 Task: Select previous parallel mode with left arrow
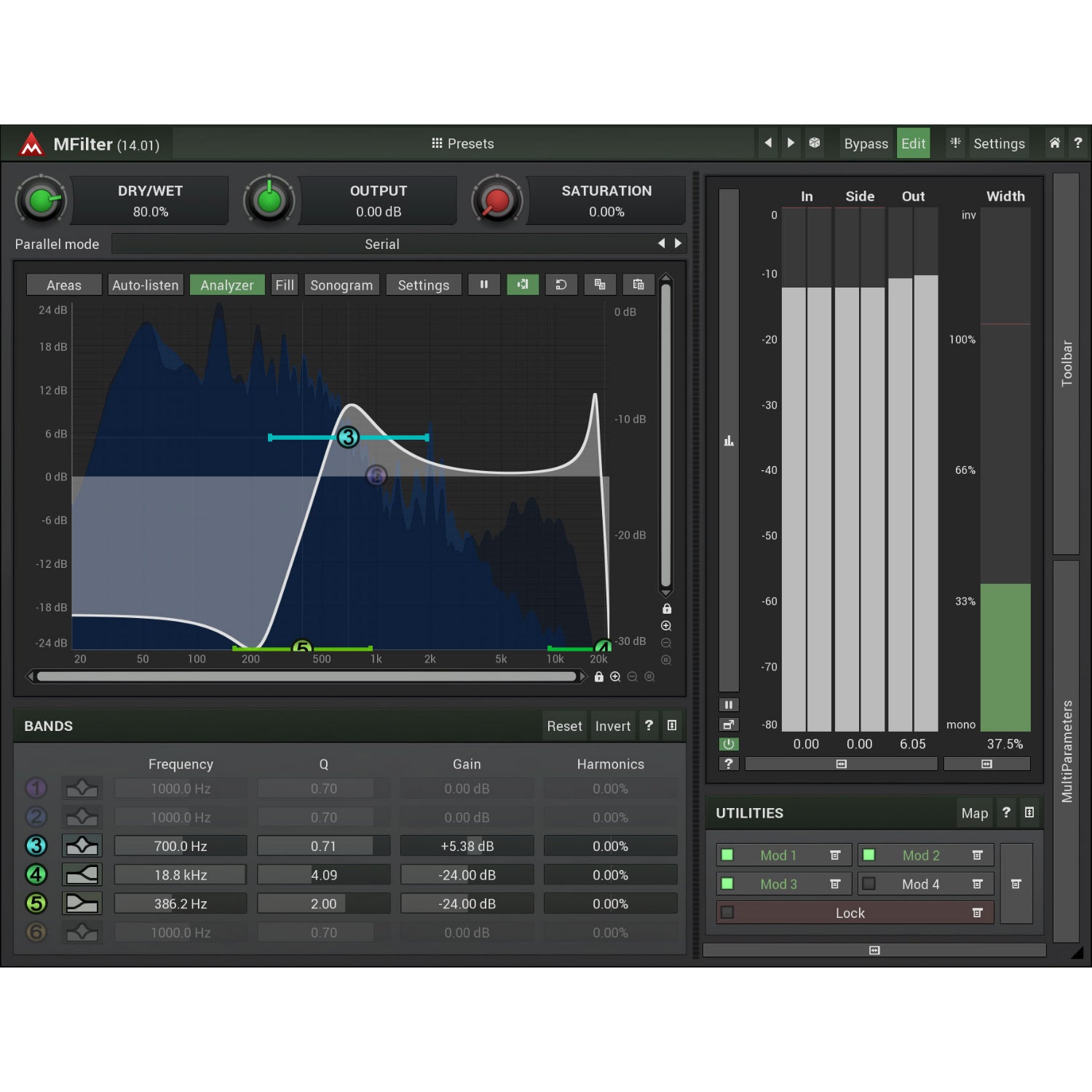point(662,243)
